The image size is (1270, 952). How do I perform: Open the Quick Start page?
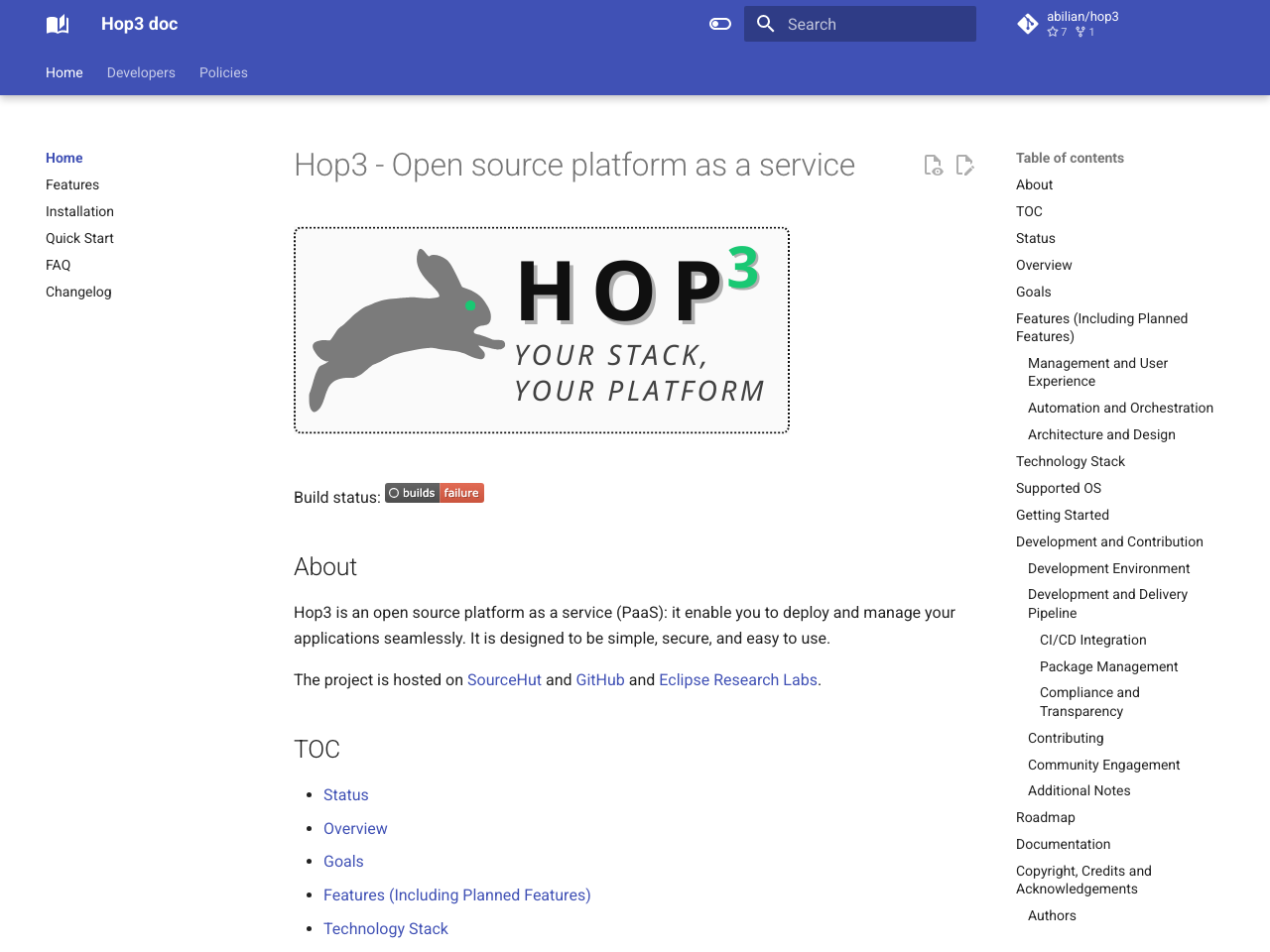point(79,238)
